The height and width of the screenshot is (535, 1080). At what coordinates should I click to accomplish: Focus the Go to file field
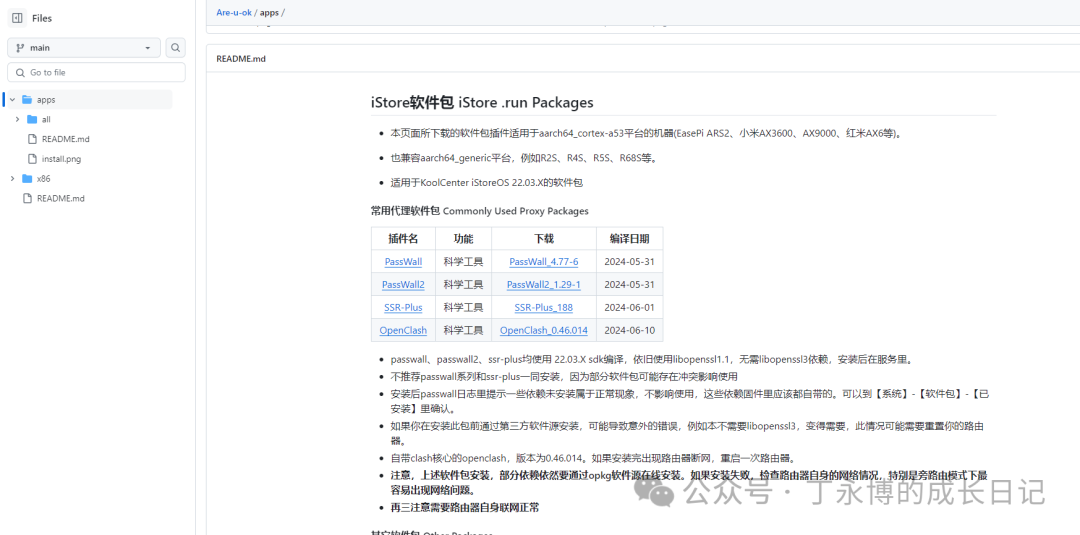[x=96, y=72]
